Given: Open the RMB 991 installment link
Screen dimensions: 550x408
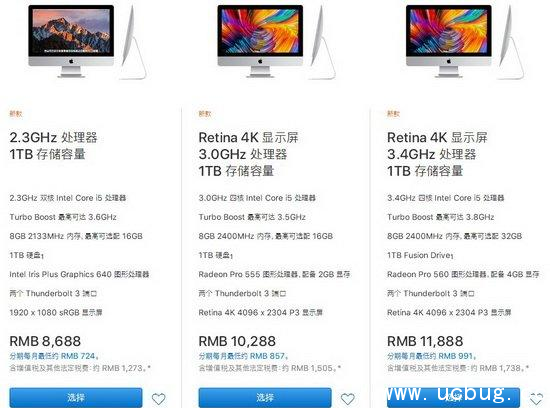Looking at the screenshot, I should 432,356.
